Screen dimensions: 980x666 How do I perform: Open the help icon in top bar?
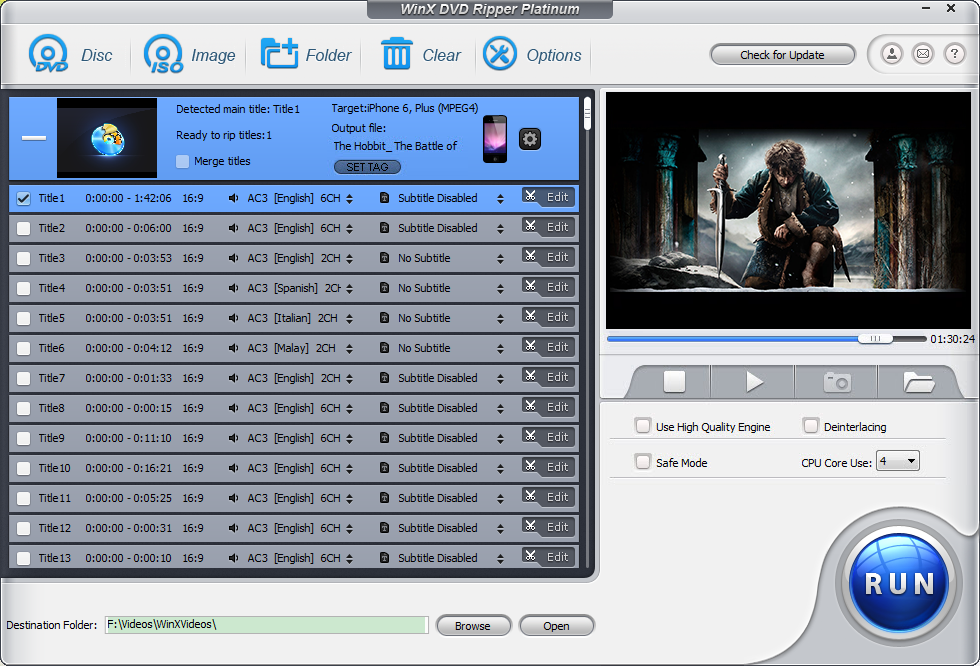coord(953,54)
